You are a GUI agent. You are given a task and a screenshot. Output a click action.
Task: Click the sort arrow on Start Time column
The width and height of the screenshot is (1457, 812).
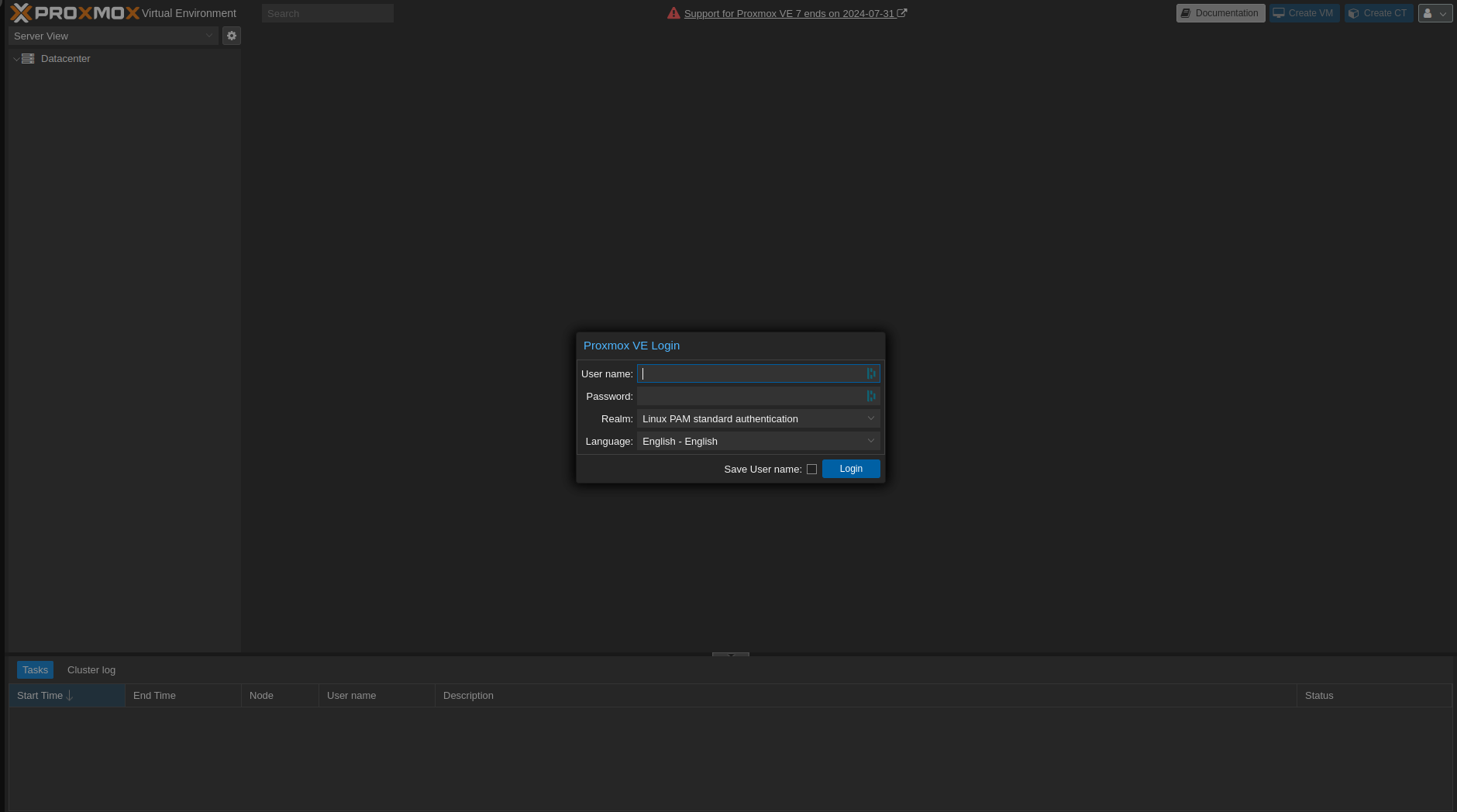(70, 696)
